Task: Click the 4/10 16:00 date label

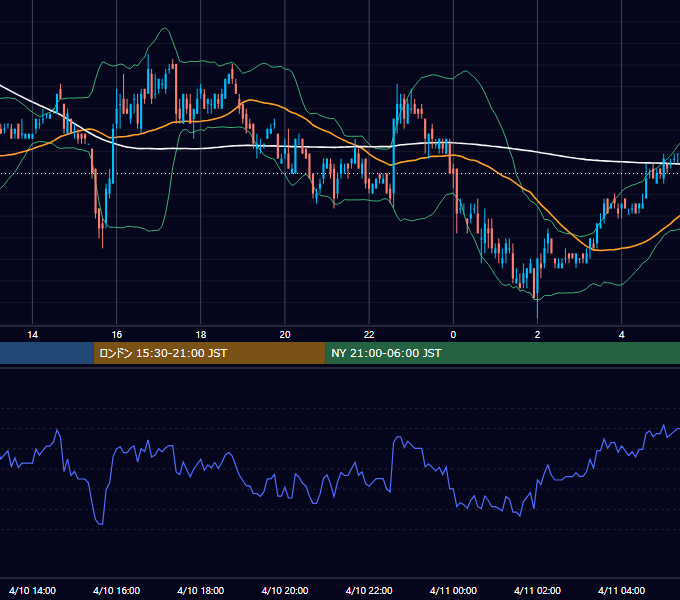Action: (117, 591)
